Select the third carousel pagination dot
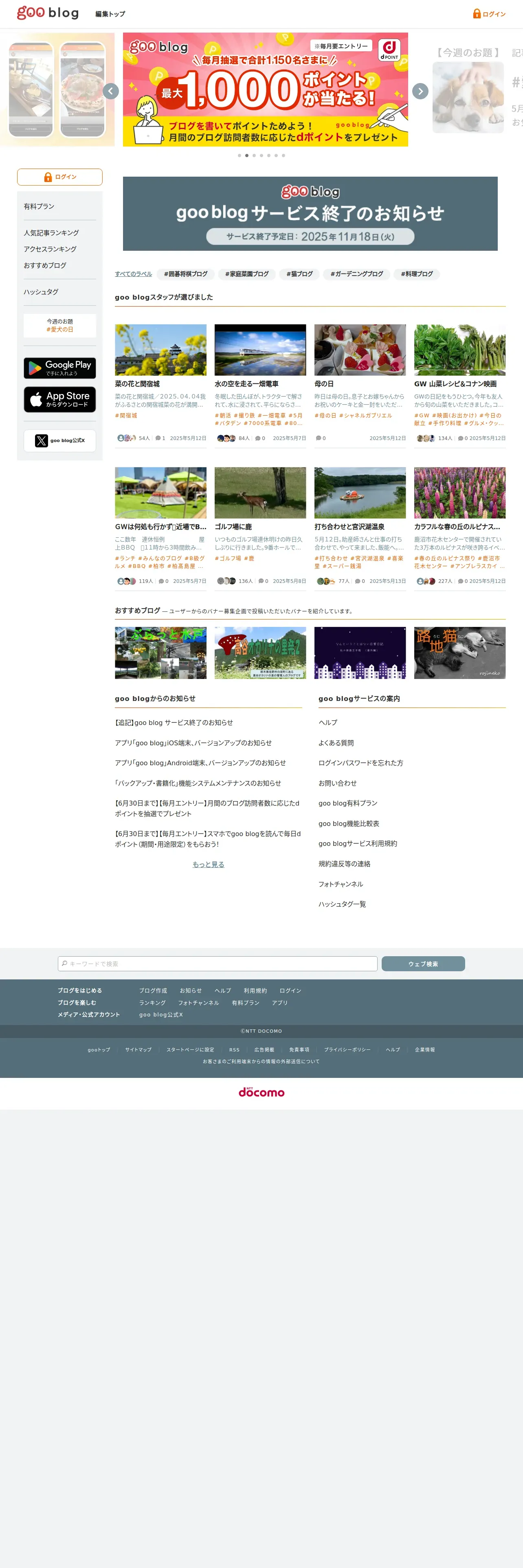The width and height of the screenshot is (523, 1568). 254,155
